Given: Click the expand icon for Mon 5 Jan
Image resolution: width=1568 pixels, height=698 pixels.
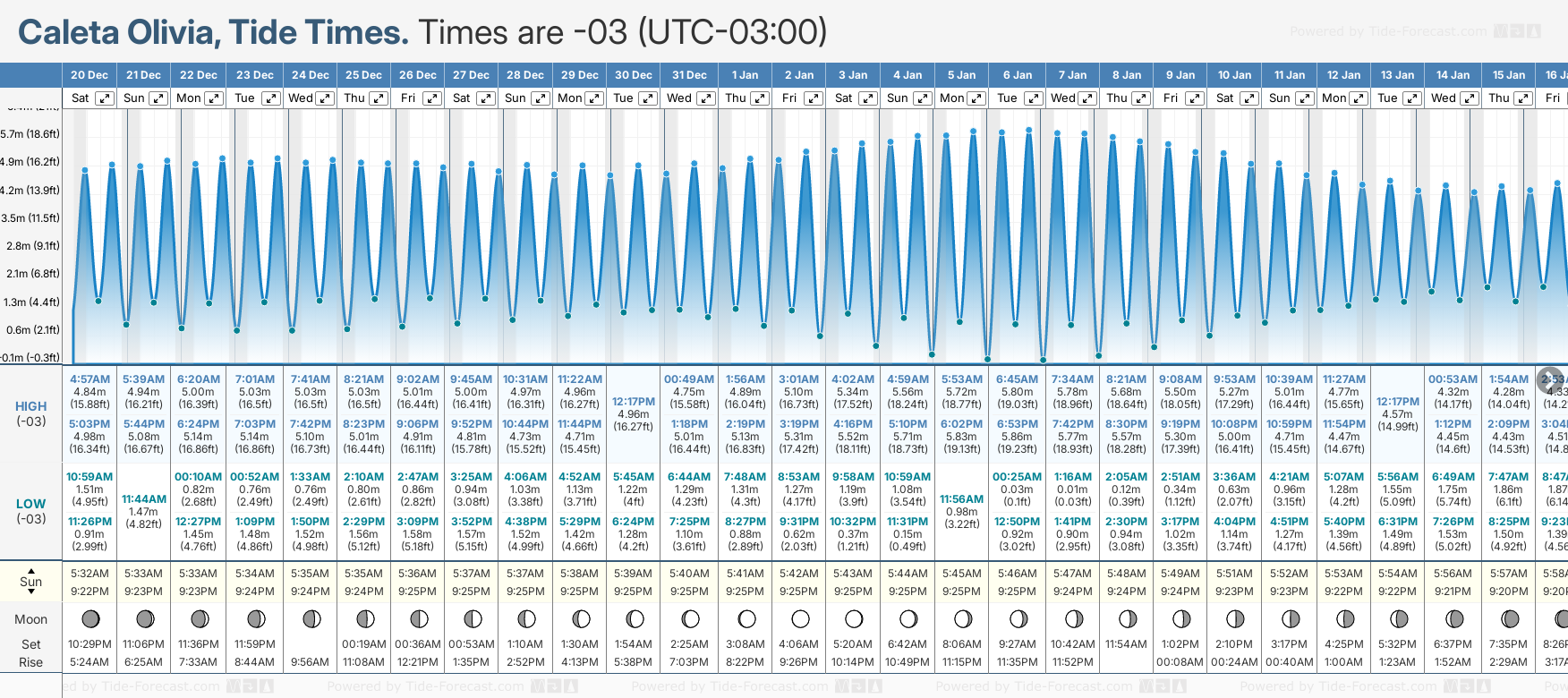Looking at the screenshot, I should coord(976,98).
